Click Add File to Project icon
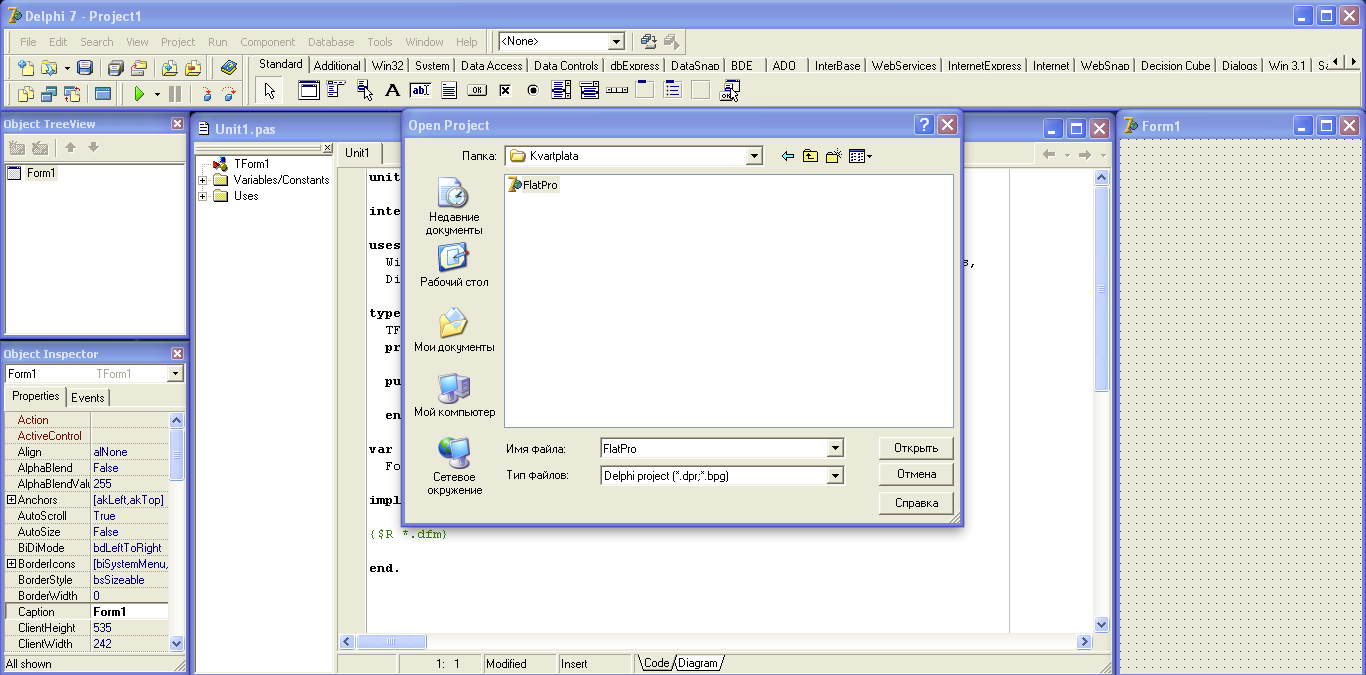The width and height of the screenshot is (1366, 675). [170, 68]
